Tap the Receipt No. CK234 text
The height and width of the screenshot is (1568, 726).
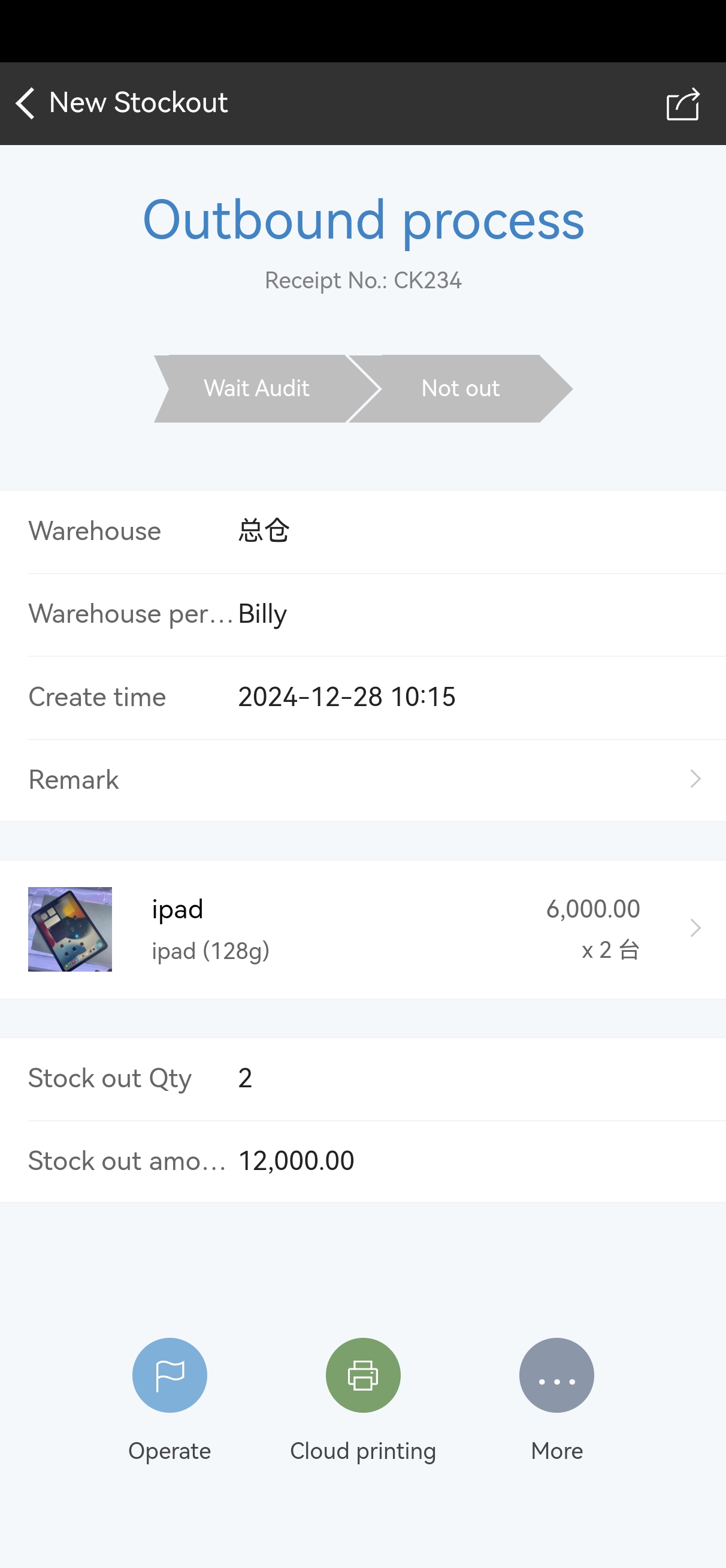(362, 281)
